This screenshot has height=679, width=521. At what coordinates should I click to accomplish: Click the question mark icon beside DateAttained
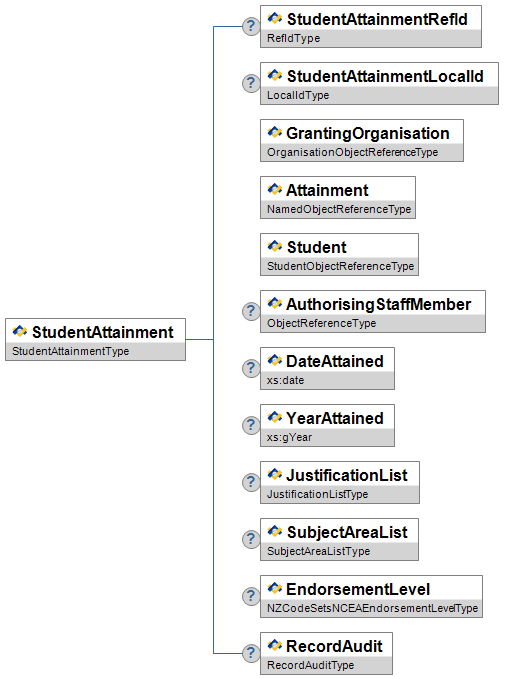(x=251, y=369)
